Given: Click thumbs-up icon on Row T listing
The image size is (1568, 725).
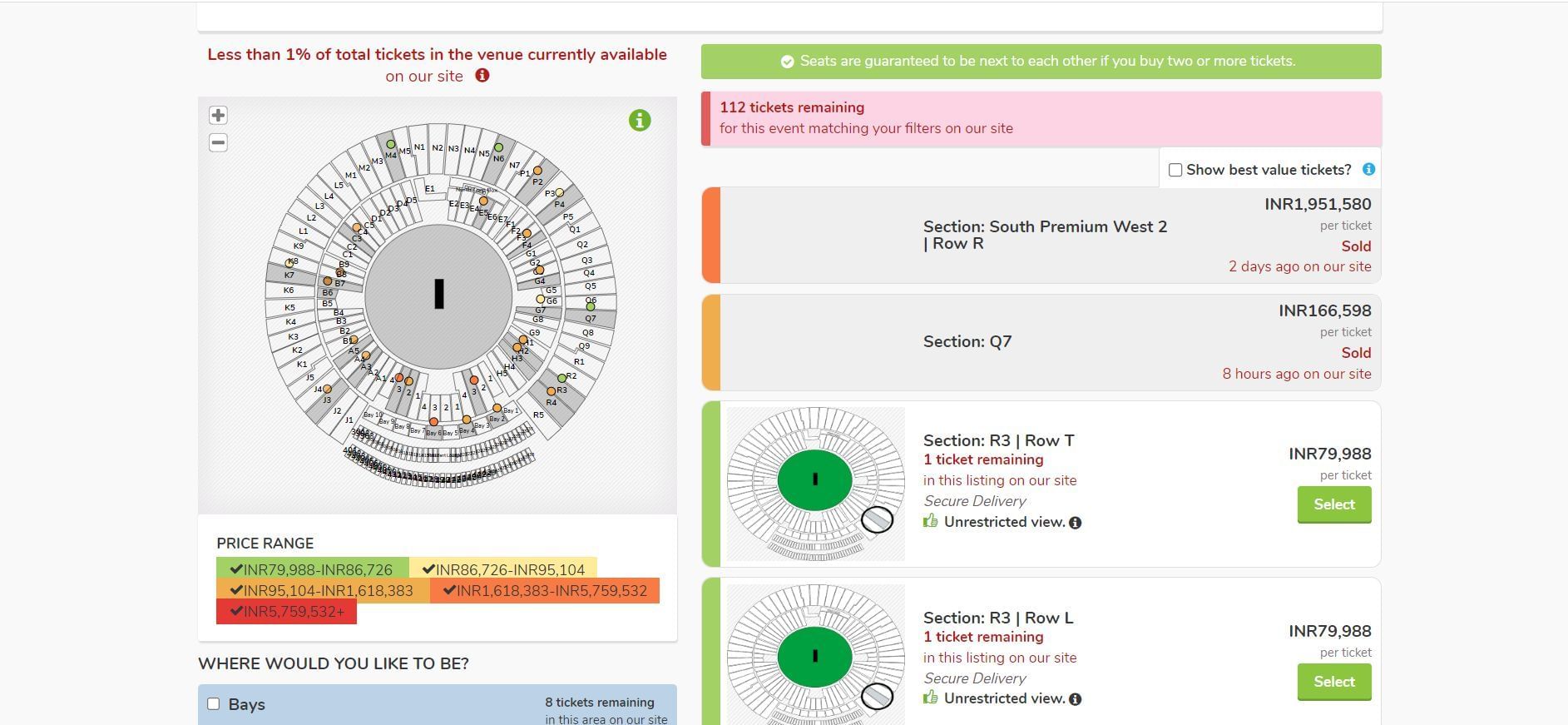Looking at the screenshot, I should [931, 521].
